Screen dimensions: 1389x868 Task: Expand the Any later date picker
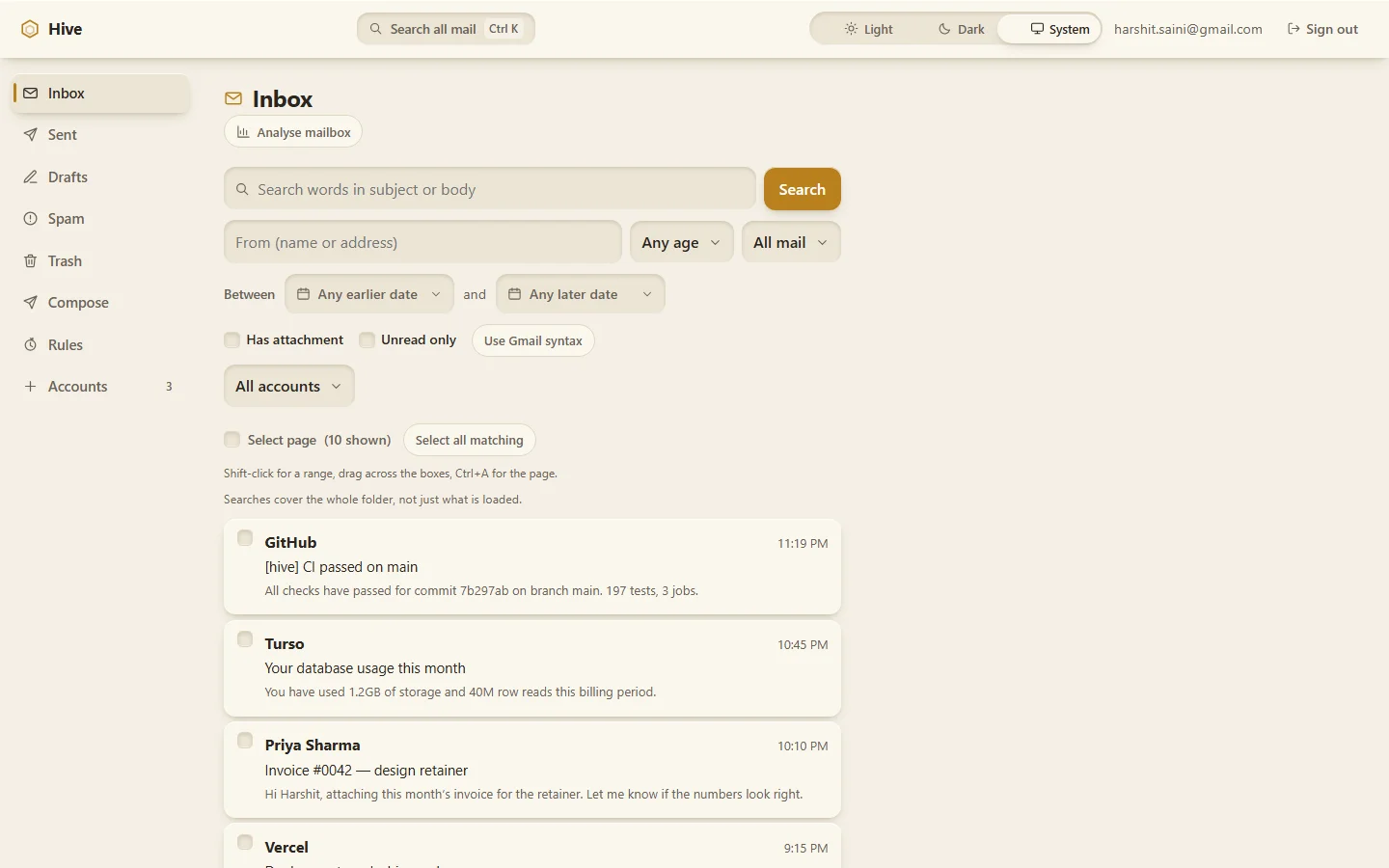[x=581, y=294]
